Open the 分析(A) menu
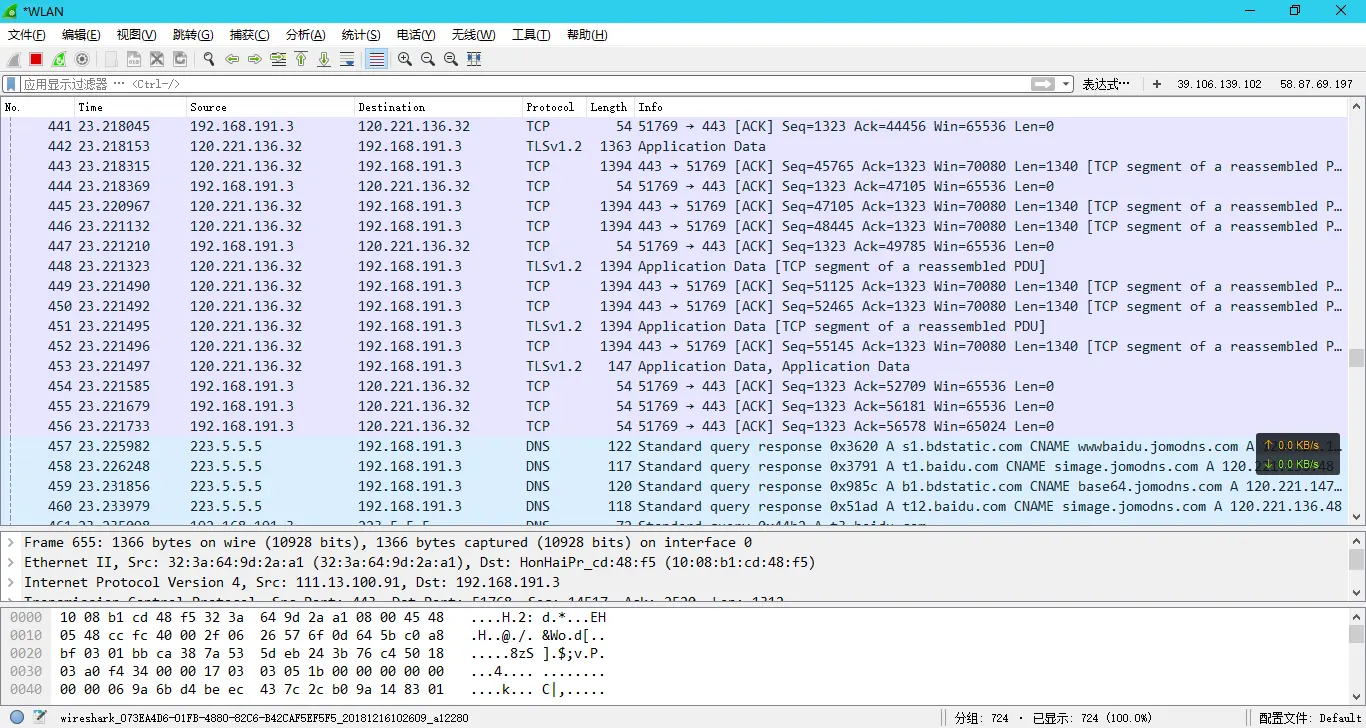This screenshot has height=728, width=1366. 306,35
